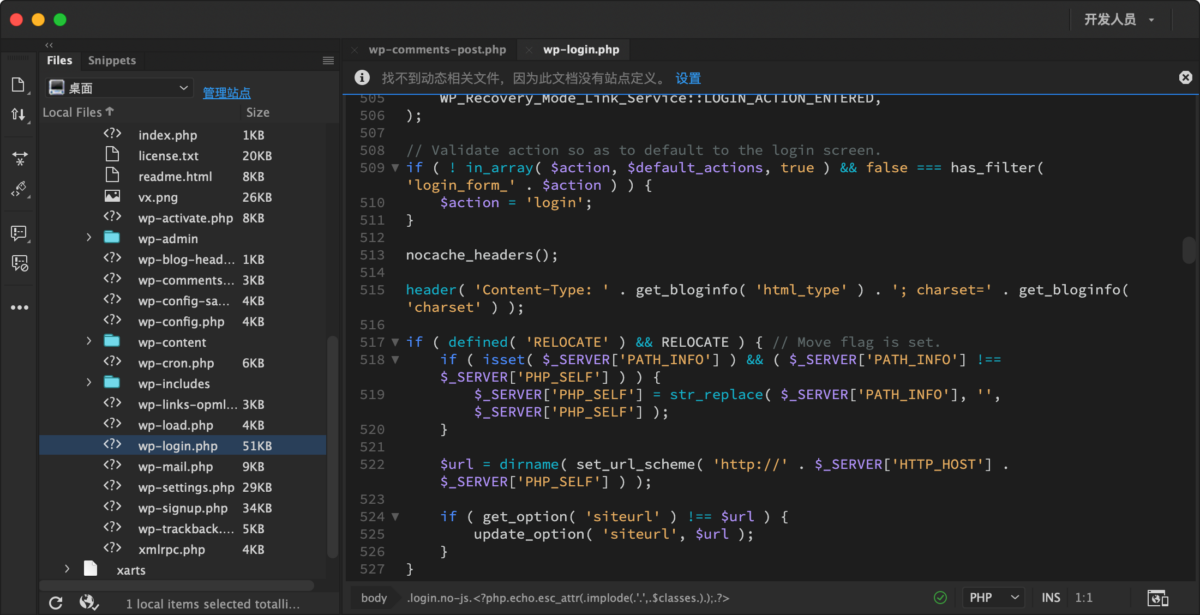Collapse the code fold at line 517
The image size is (1200, 615).
(x=395, y=342)
